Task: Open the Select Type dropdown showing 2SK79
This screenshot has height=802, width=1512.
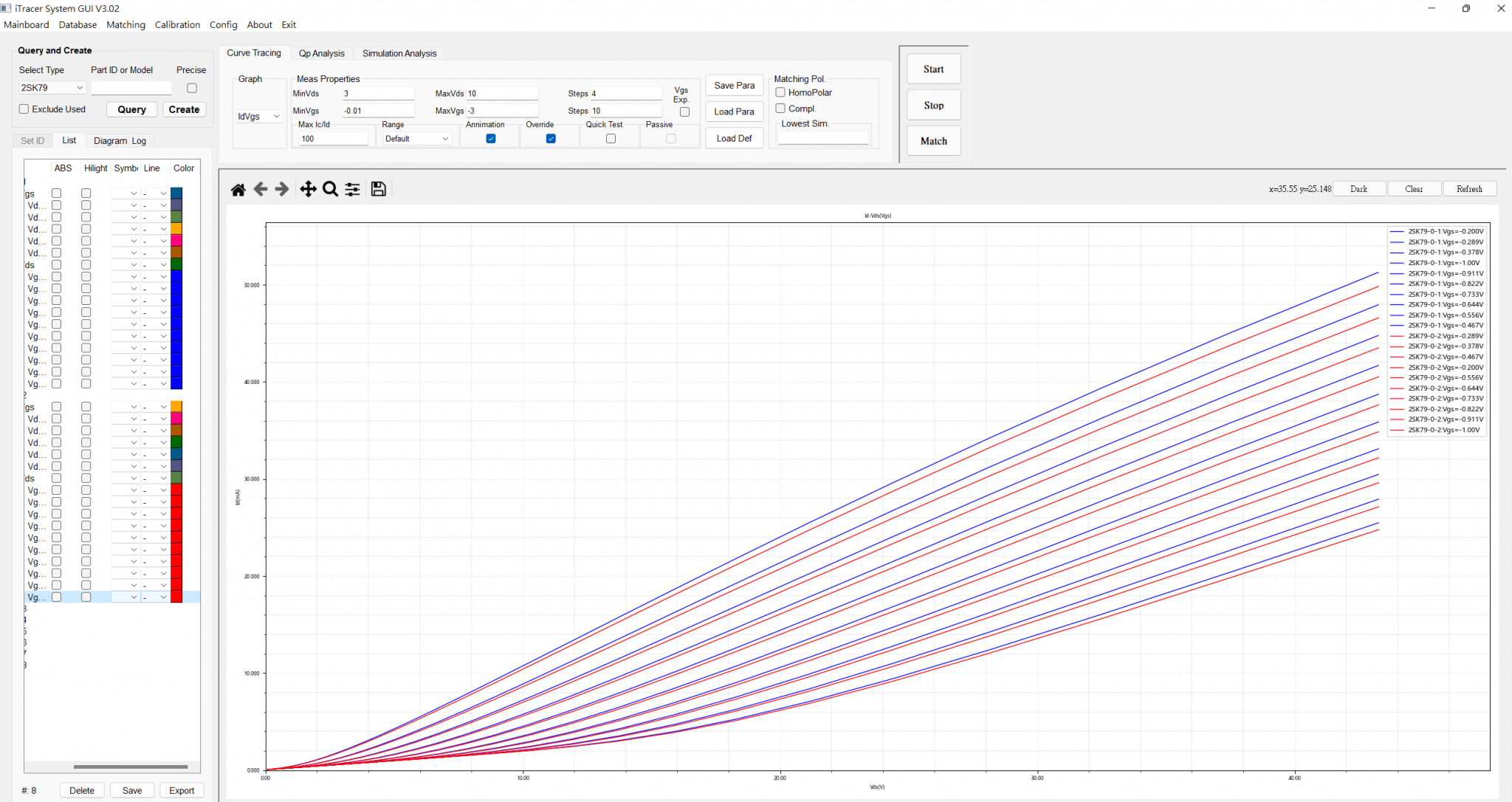Action: (x=52, y=88)
